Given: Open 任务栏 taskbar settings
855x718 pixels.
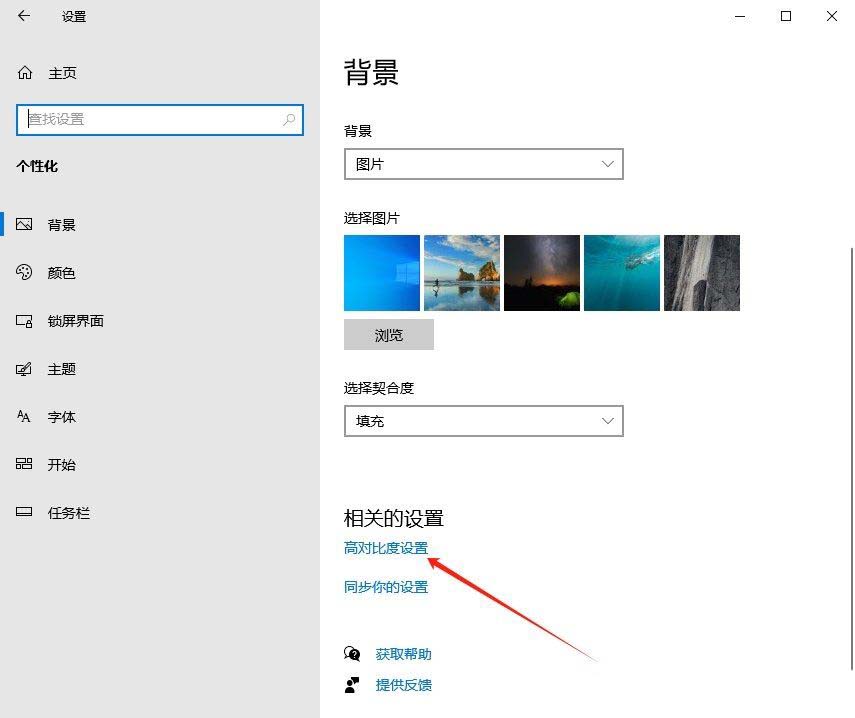Looking at the screenshot, I should pos(68,513).
